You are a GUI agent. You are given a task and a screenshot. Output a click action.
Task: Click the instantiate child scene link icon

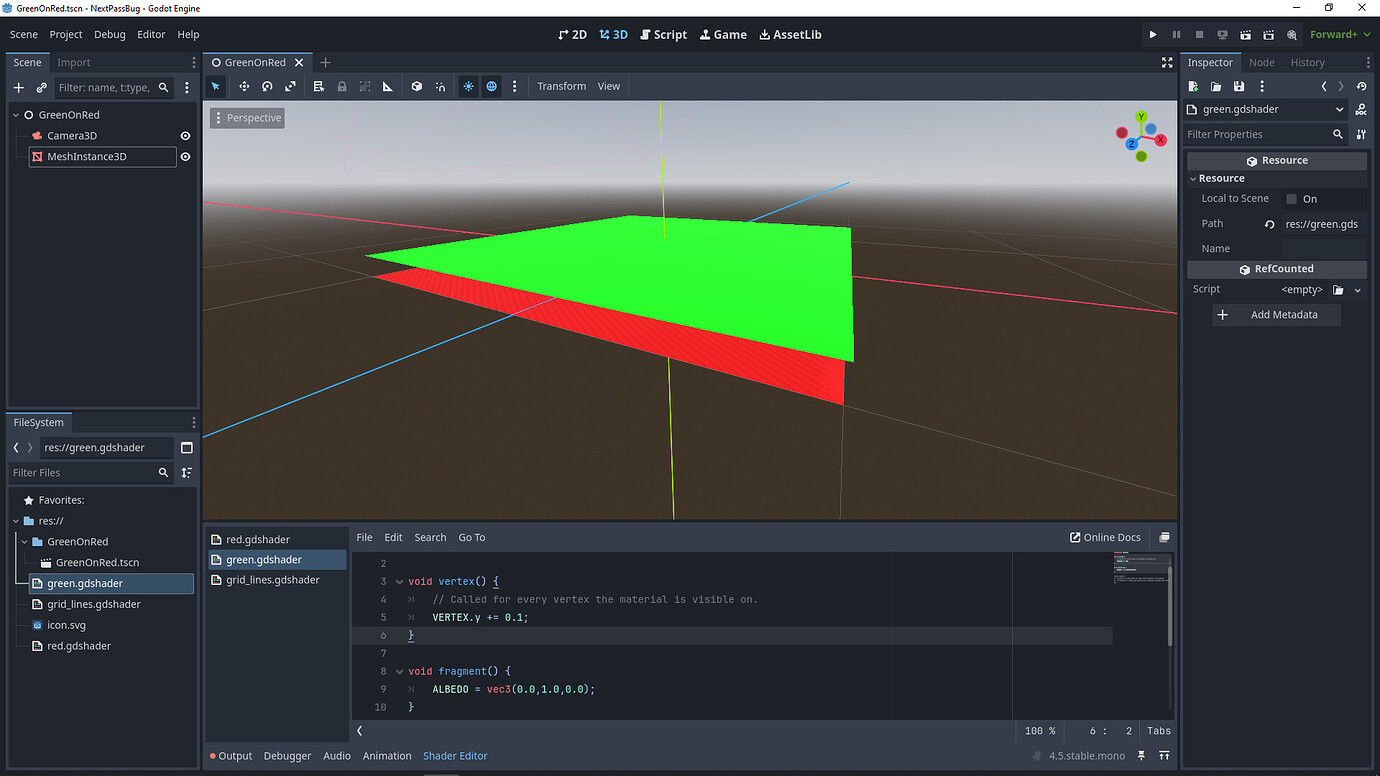point(41,87)
